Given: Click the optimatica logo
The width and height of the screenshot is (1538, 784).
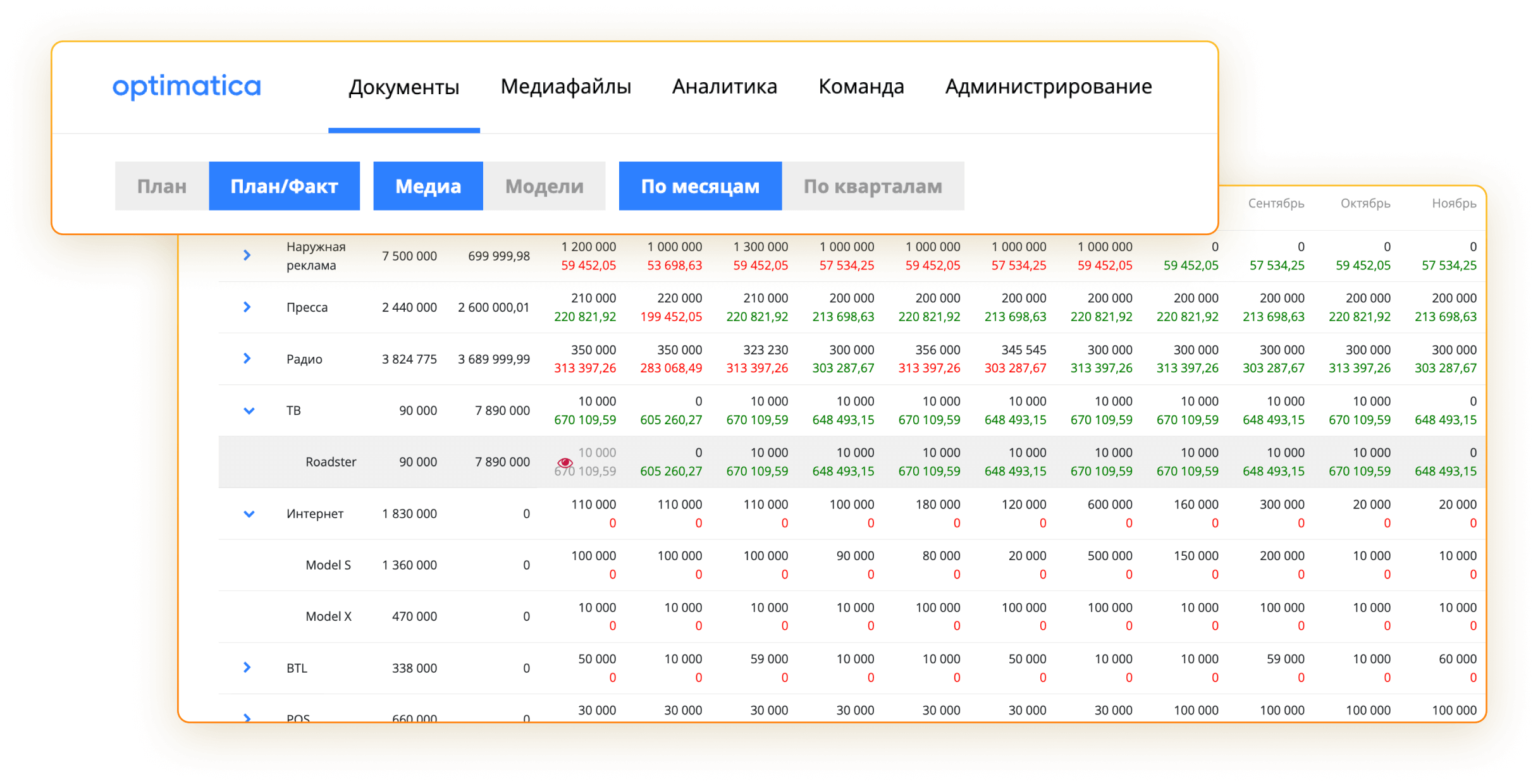Looking at the screenshot, I should click(x=187, y=87).
